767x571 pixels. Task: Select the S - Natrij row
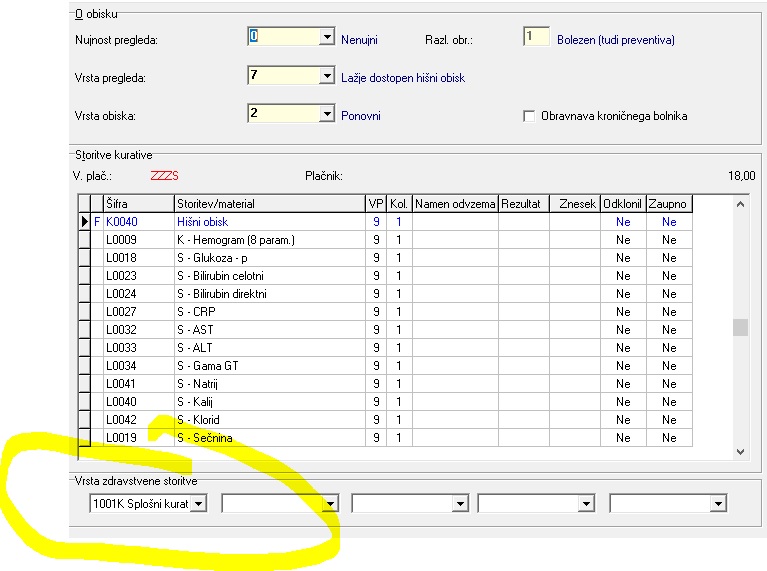(x=385, y=384)
